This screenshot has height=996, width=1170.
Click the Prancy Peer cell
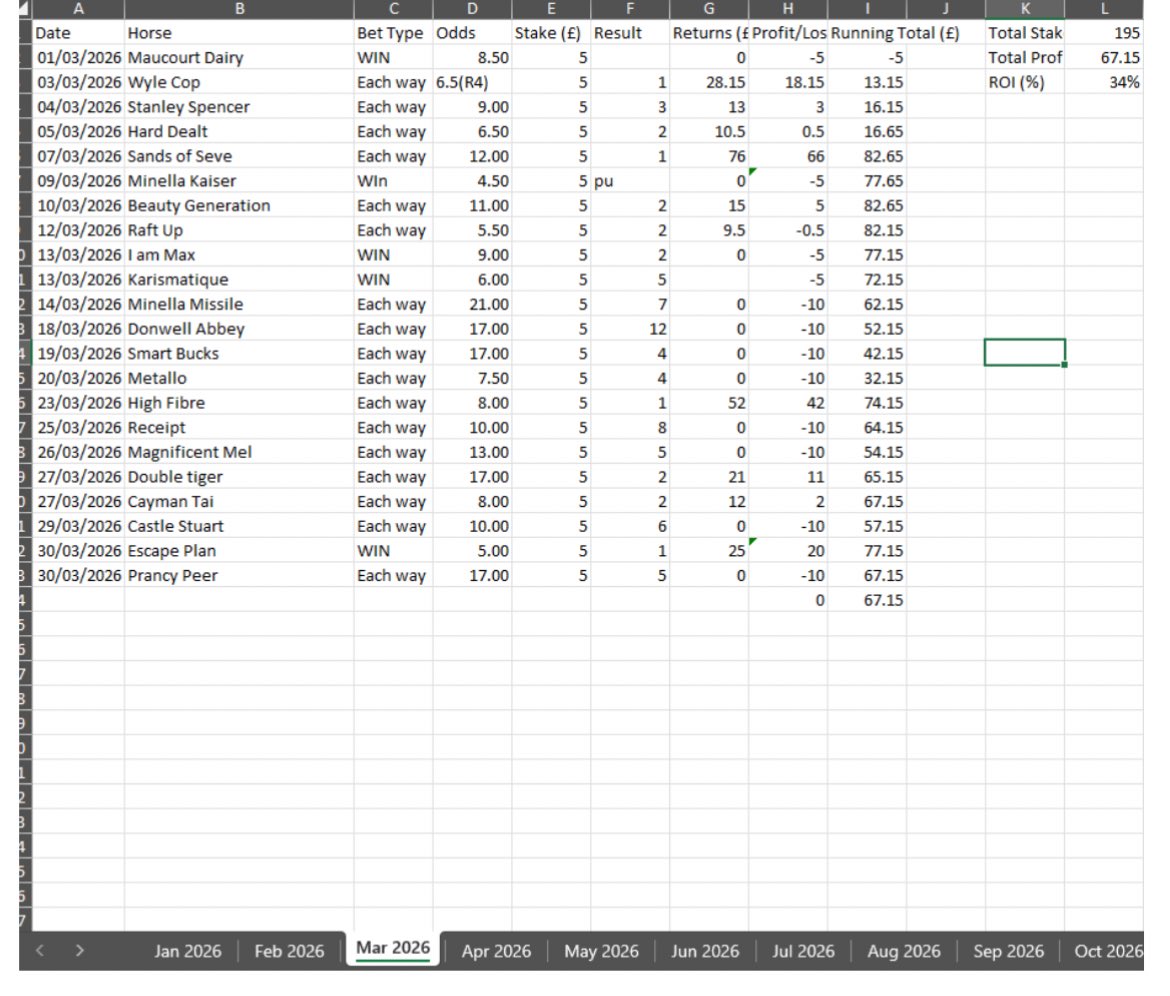click(x=239, y=574)
